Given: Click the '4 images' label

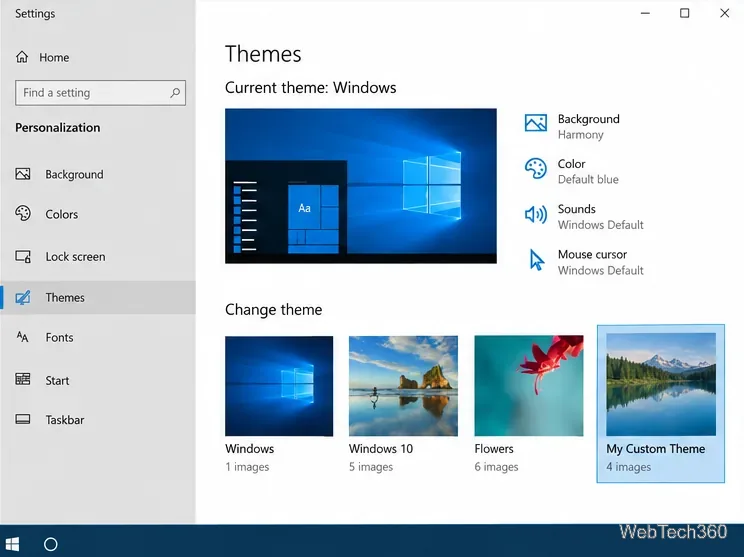Looking at the screenshot, I should point(629,467).
